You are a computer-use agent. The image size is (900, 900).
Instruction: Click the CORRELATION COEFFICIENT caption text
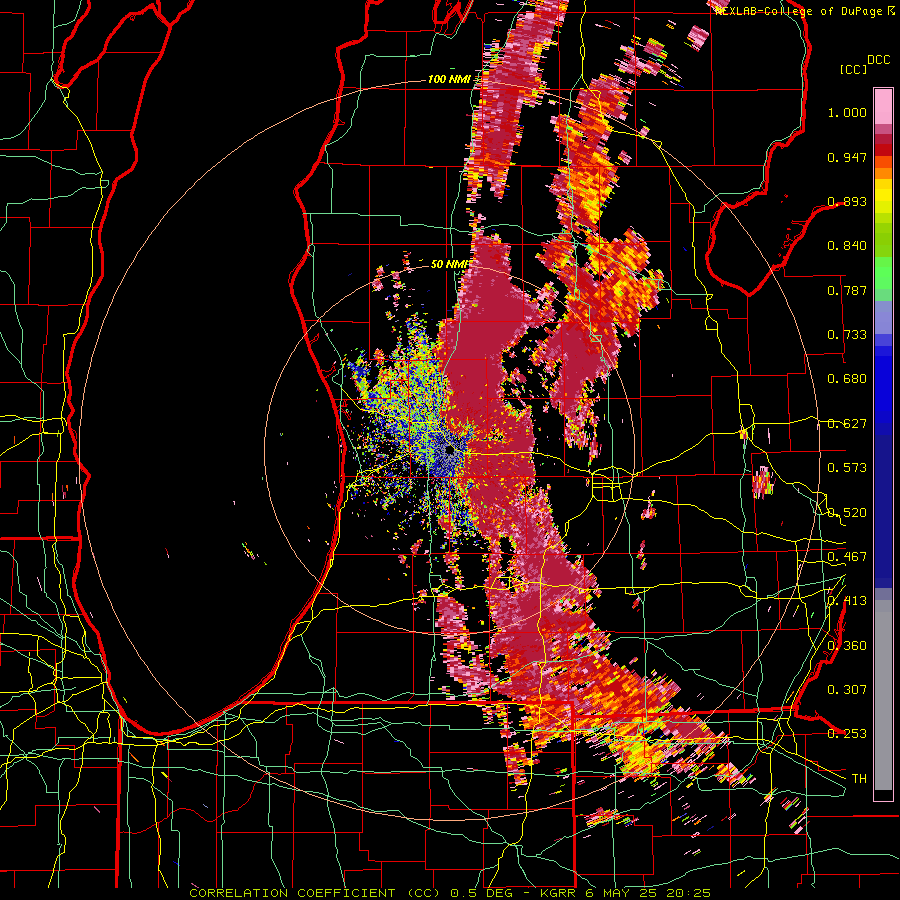click(451, 893)
